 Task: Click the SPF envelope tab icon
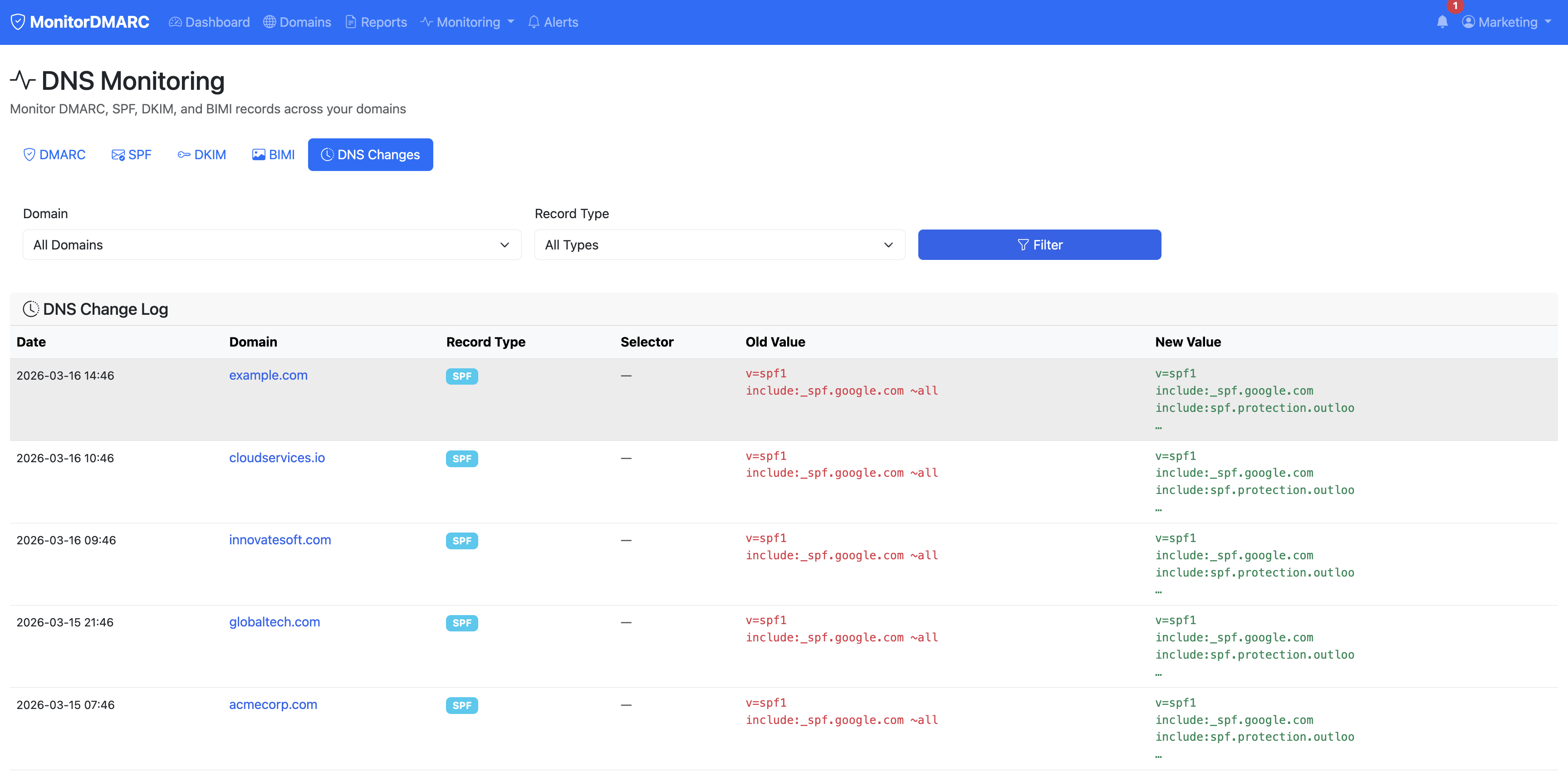118,155
